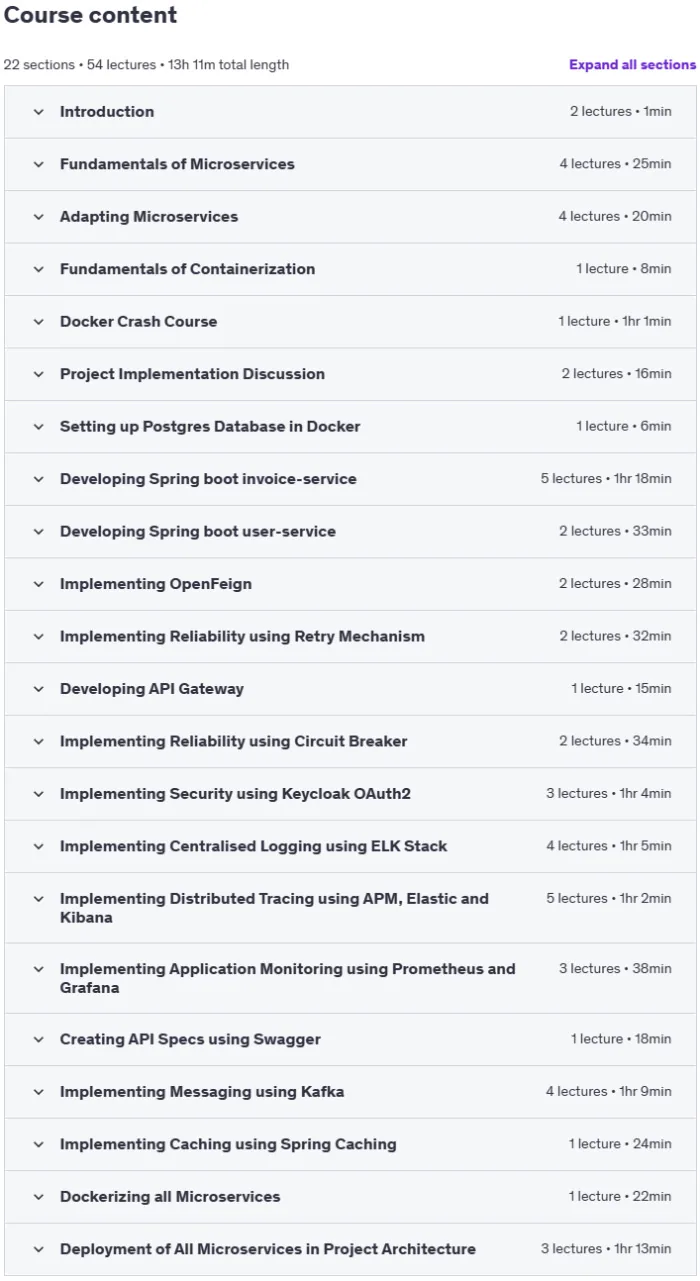This screenshot has height=1281, width=700.
Task: Click chevron icon beside Implementing OpenFeign
Action: click(39, 584)
